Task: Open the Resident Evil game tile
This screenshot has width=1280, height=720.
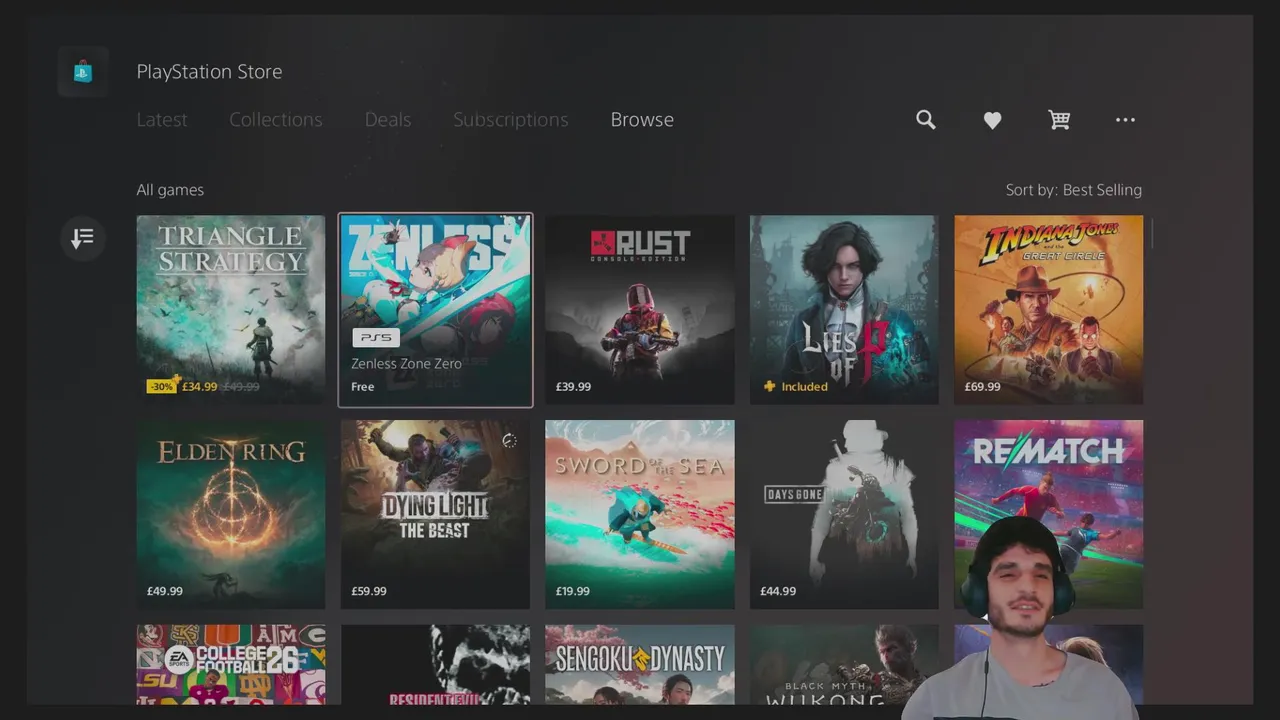Action: click(x=436, y=664)
